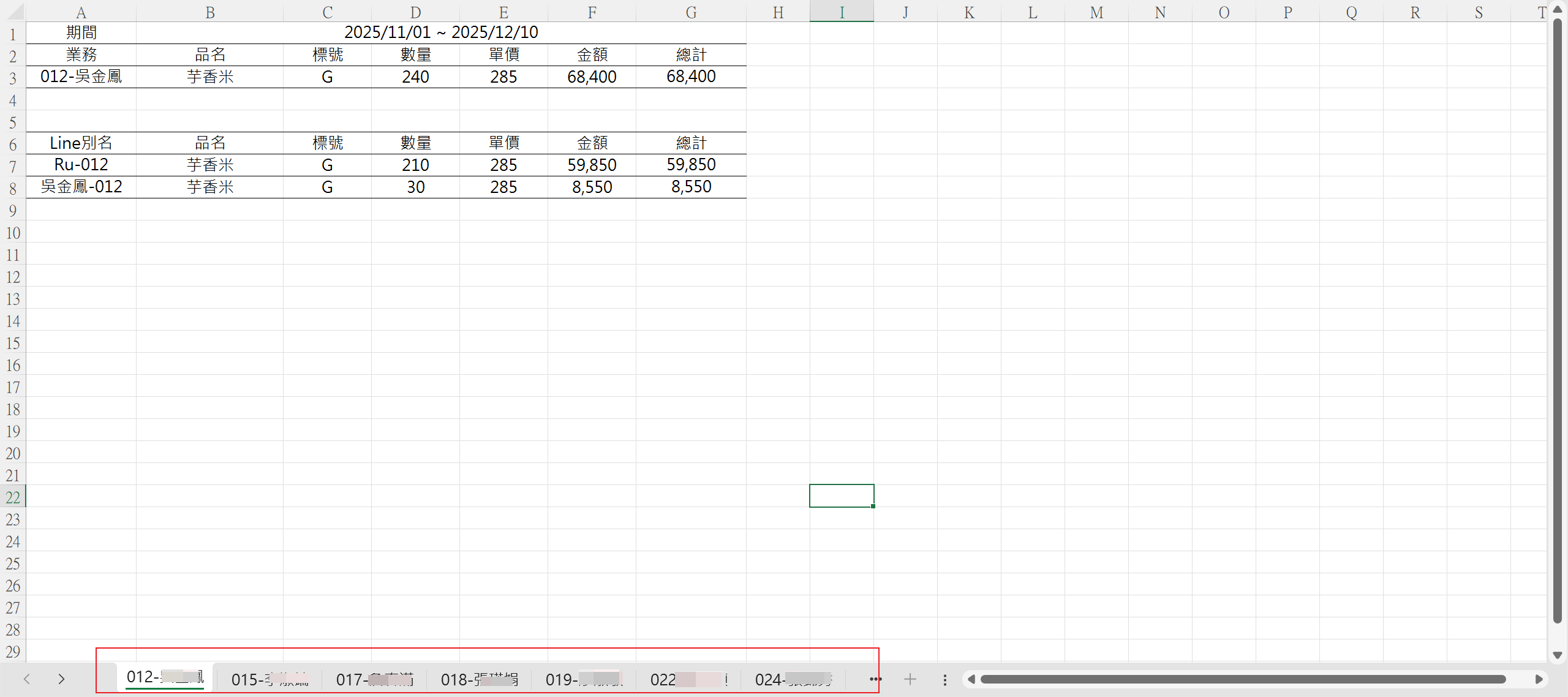Image resolution: width=1568 pixels, height=697 pixels.
Task: Open the hidden sheets ellipsis menu
Action: click(875, 679)
